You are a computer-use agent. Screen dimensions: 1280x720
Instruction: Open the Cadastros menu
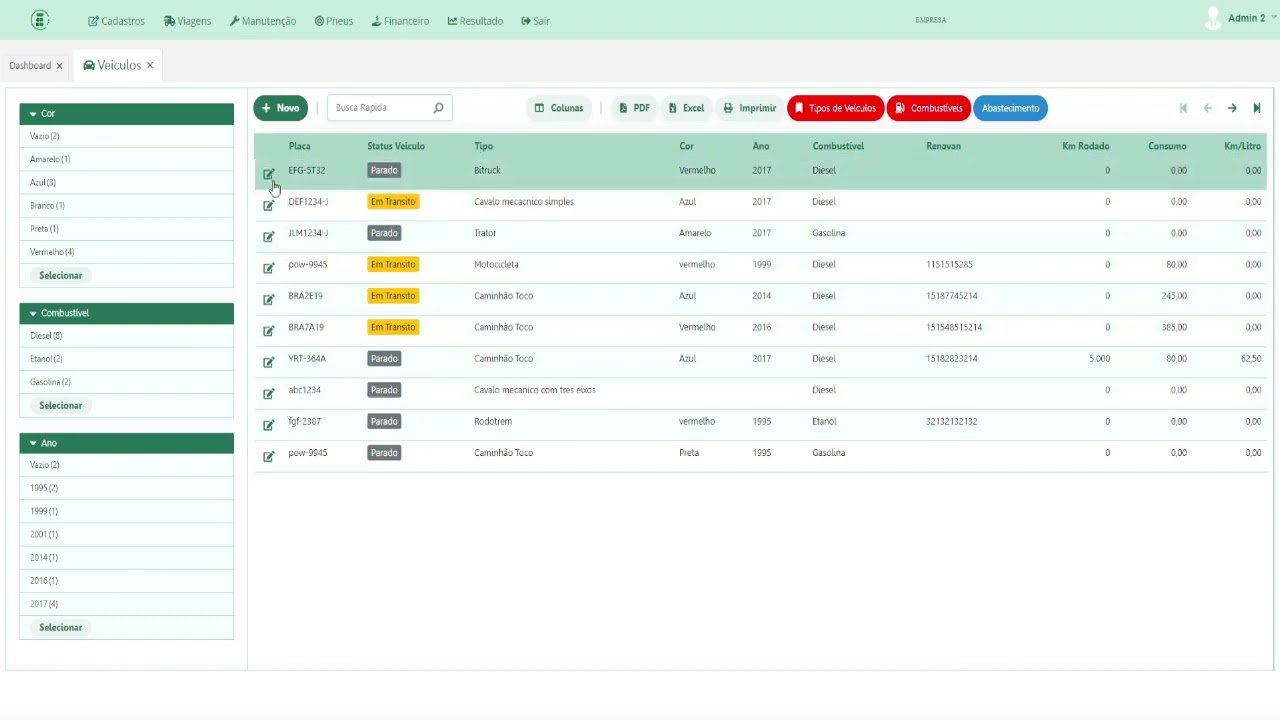tap(116, 21)
